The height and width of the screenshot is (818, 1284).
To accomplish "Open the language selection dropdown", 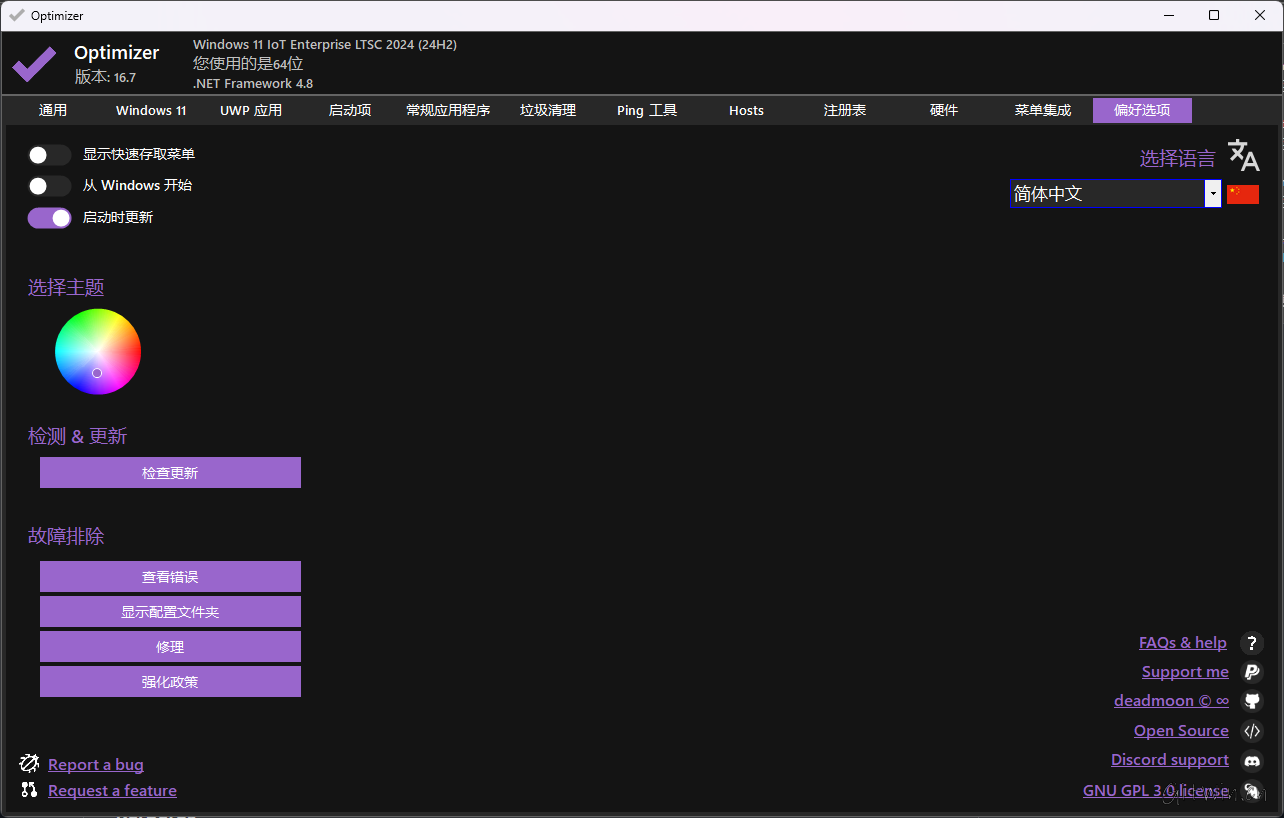I will pos(1213,193).
